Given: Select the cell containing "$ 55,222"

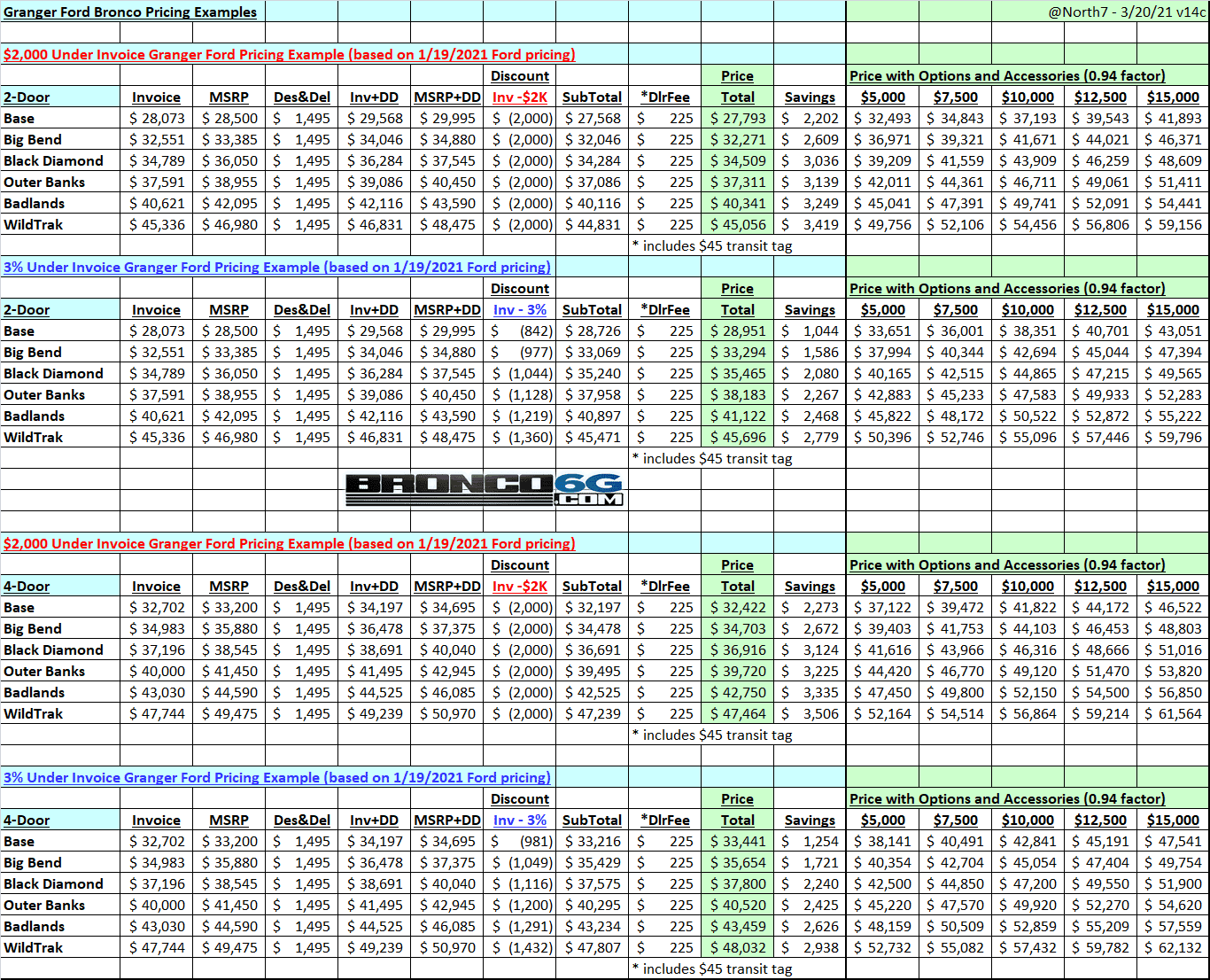Looking at the screenshot, I should pos(1173,416).
